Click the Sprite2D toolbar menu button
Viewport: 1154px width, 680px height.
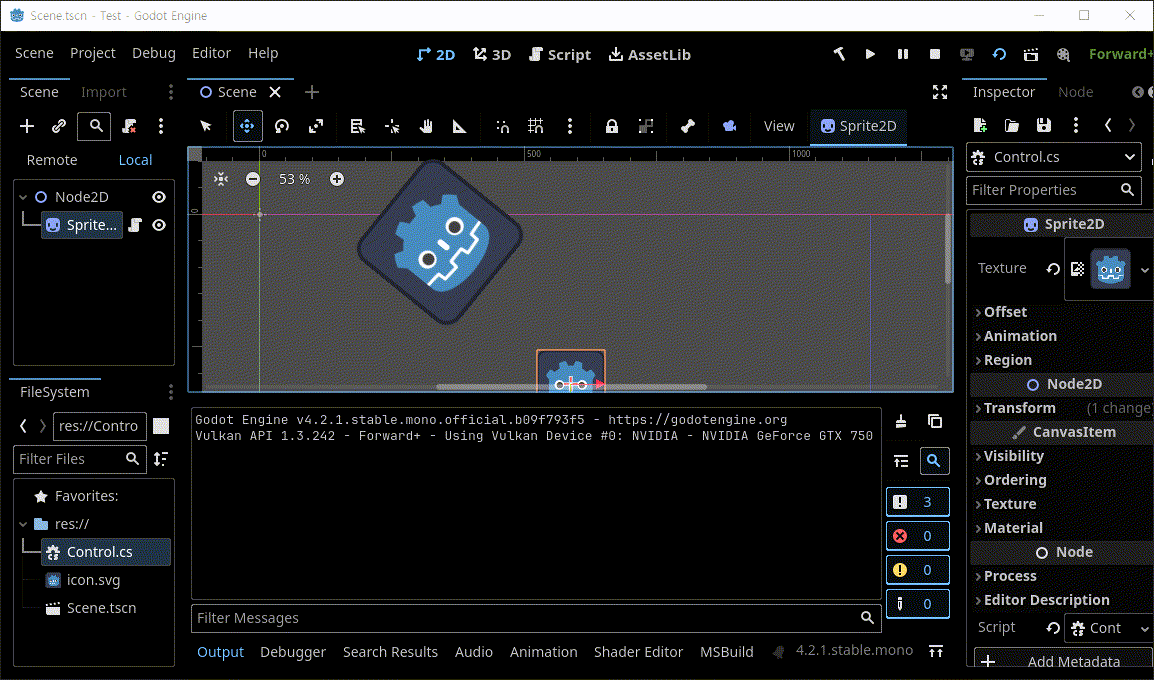pyautogui.click(x=858, y=126)
